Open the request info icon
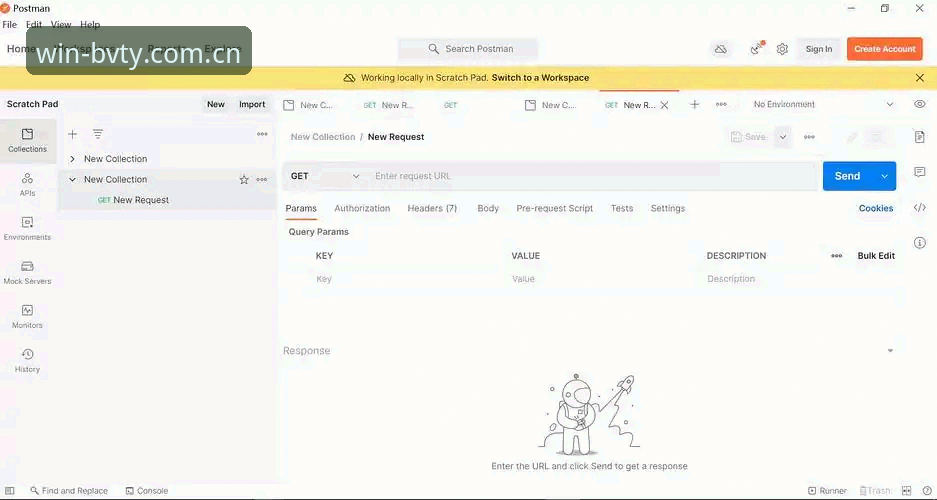Image resolution: width=937 pixels, height=500 pixels. [x=920, y=243]
